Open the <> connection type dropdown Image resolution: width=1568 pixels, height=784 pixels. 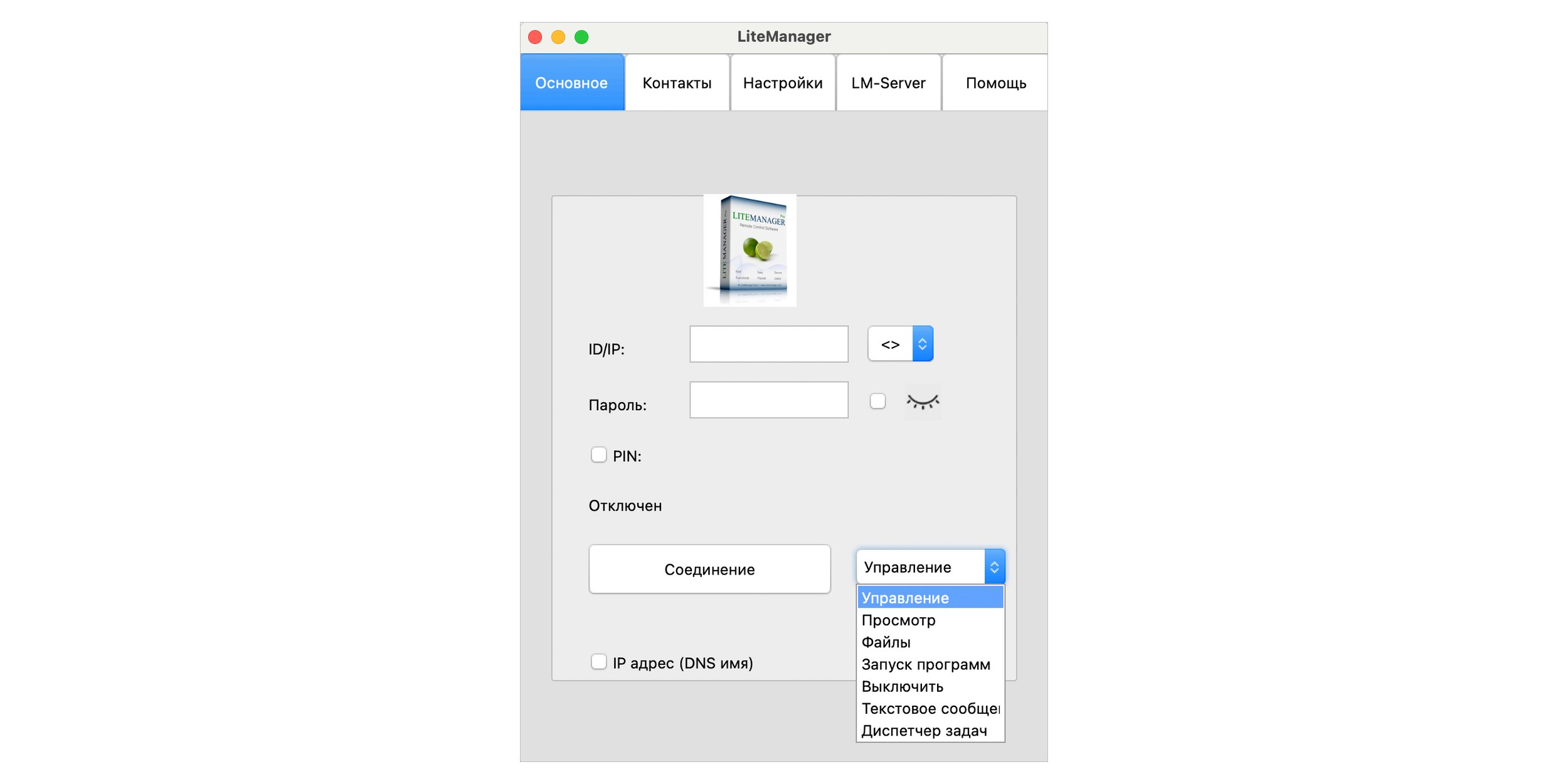click(x=901, y=344)
